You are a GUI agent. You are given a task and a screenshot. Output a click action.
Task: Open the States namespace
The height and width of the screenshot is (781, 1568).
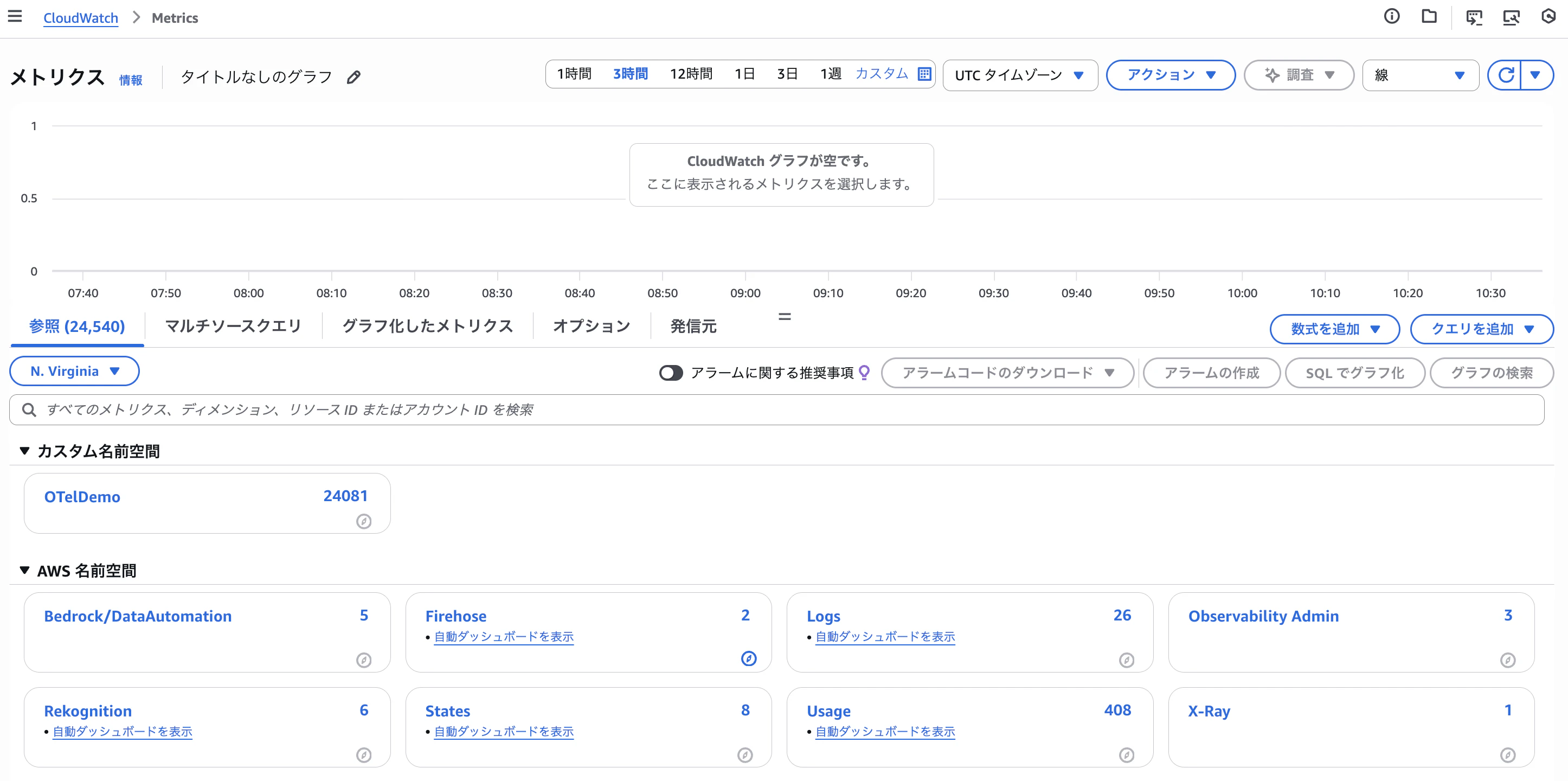click(x=447, y=711)
